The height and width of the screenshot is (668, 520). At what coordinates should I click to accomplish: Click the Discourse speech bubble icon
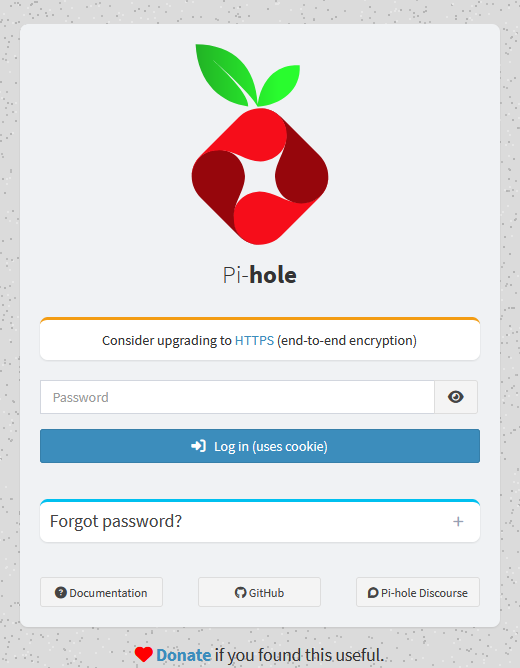373,593
